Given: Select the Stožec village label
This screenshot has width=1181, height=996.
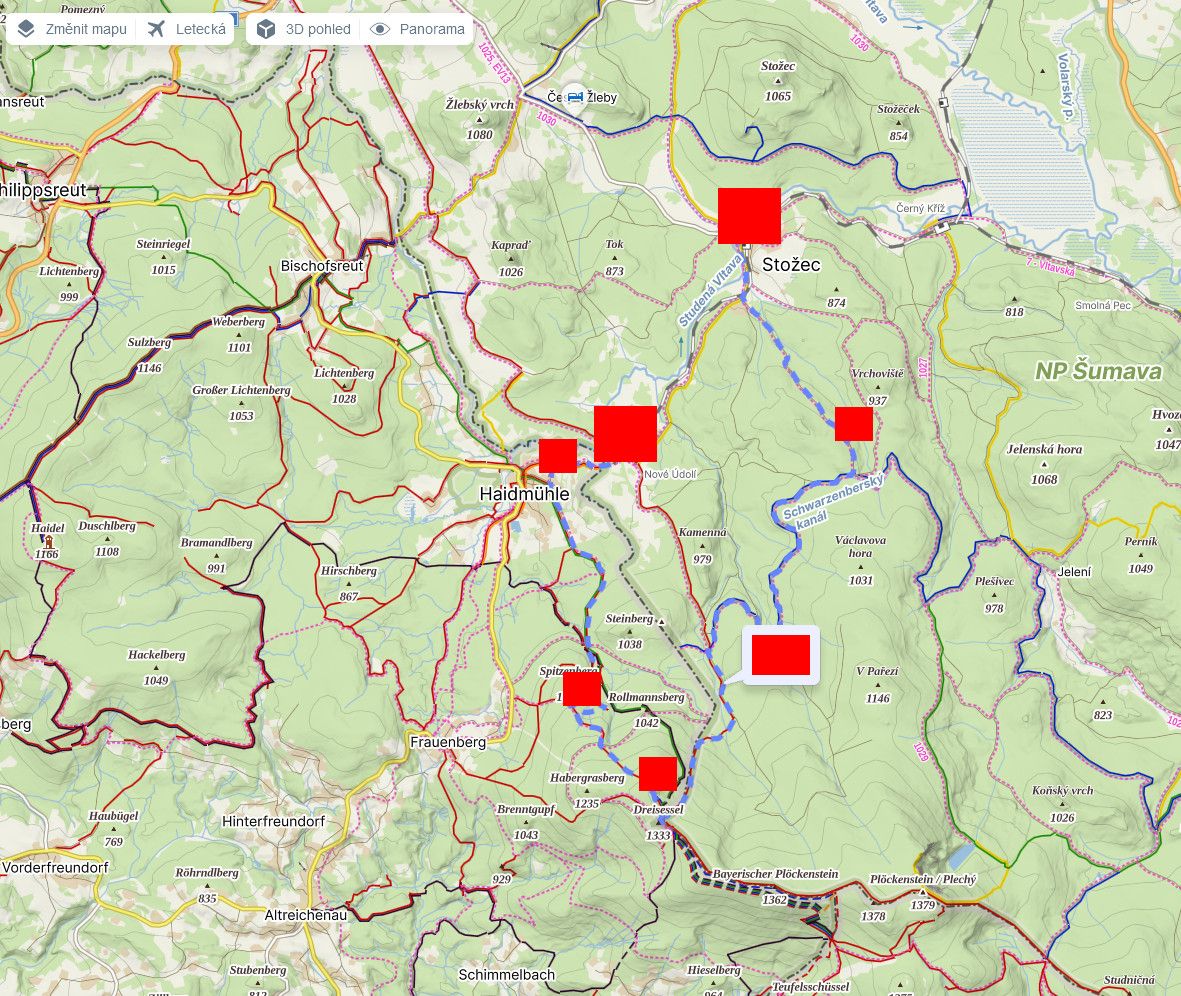Looking at the screenshot, I should click(791, 264).
